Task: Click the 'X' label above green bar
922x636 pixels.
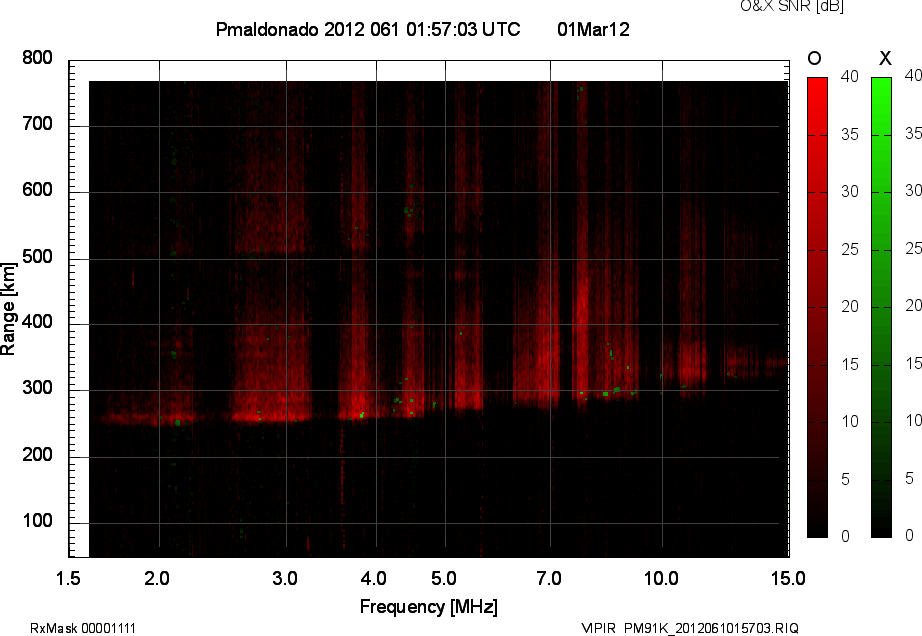Action: coord(885,58)
